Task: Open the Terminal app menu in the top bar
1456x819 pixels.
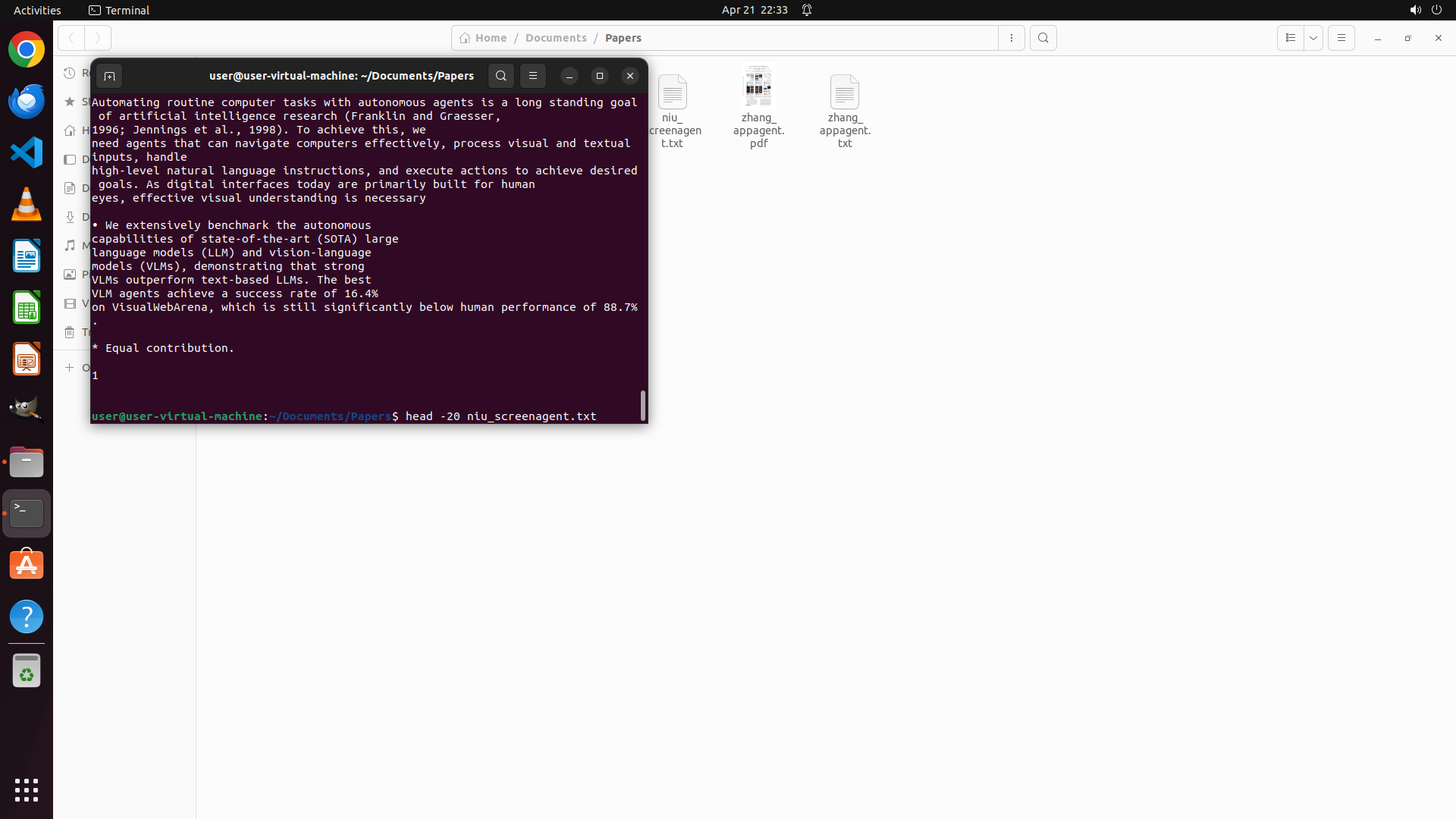Action: pyautogui.click(x=119, y=10)
